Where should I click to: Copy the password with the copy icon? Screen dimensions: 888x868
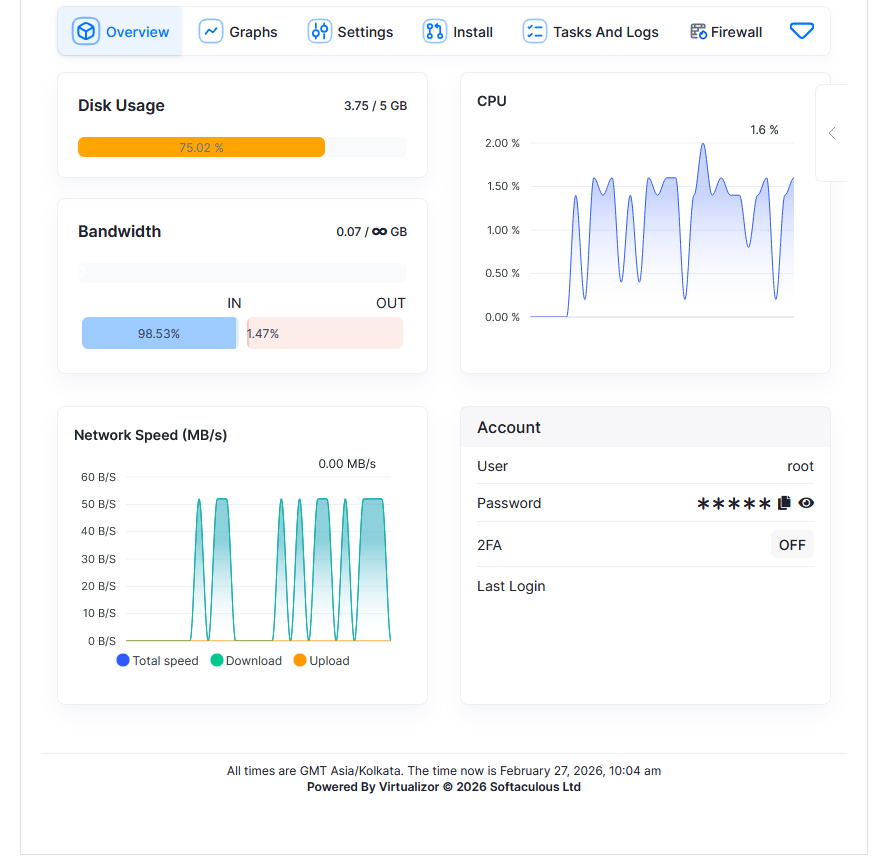point(784,503)
